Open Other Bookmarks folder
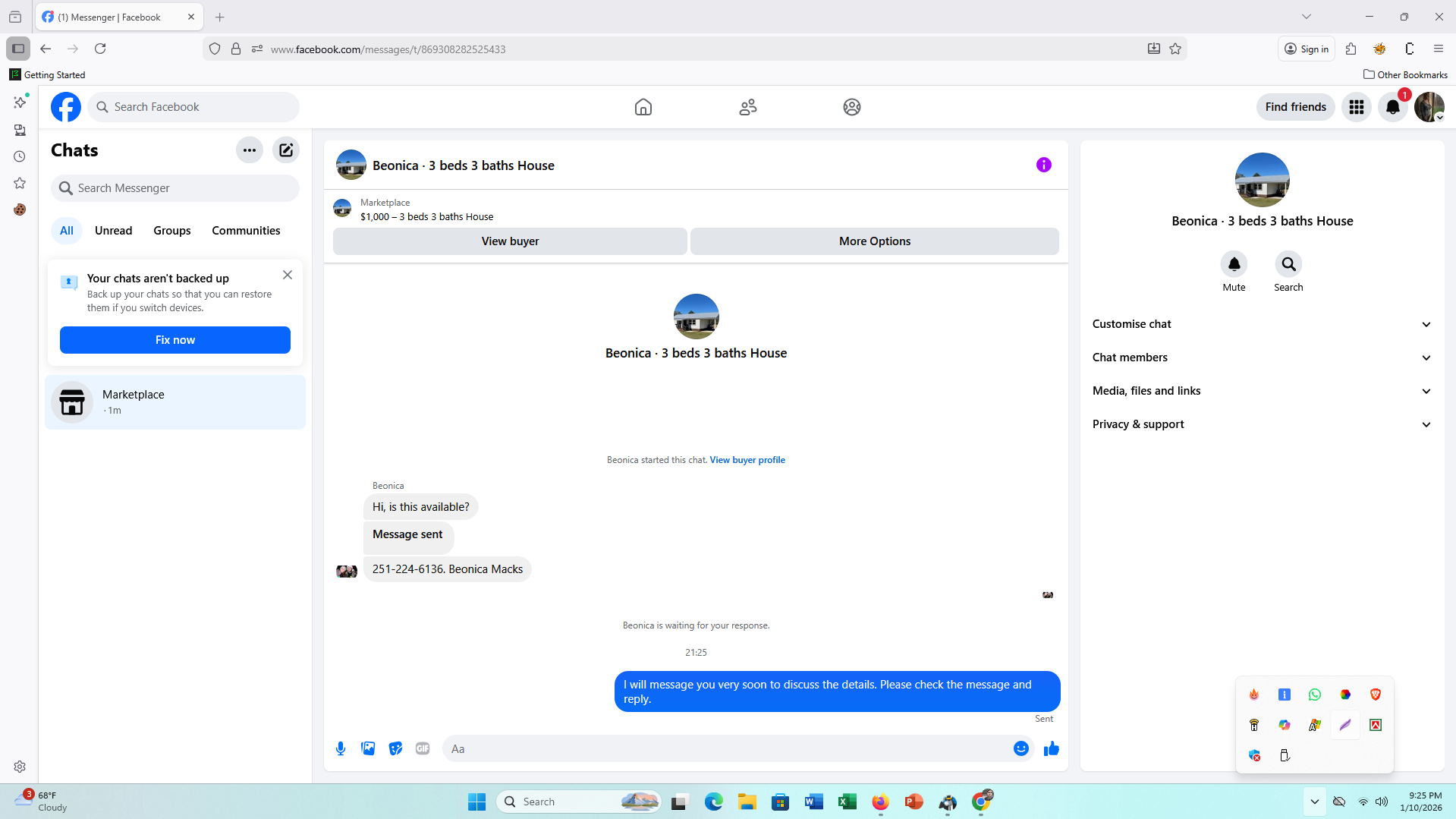The image size is (1456, 819). pyautogui.click(x=1405, y=74)
